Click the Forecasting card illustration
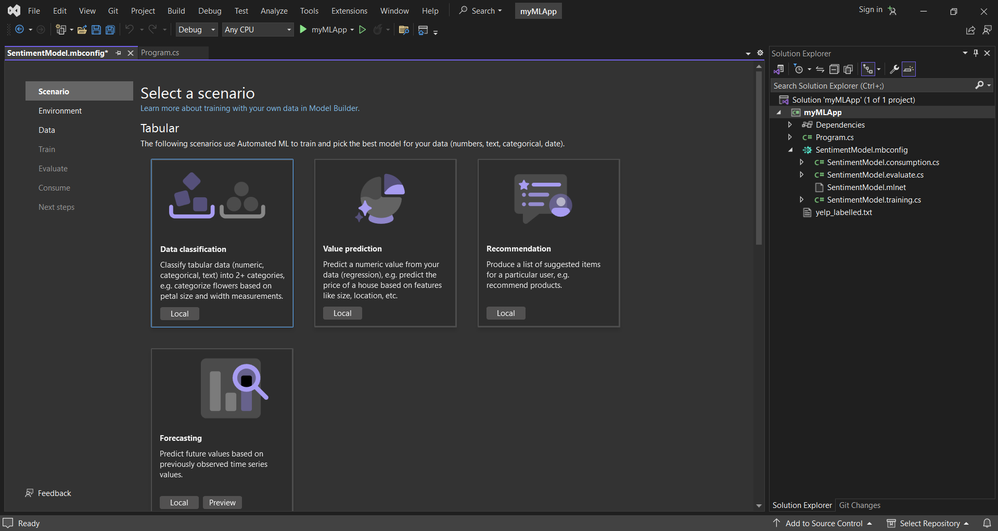 pyautogui.click(x=234, y=388)
